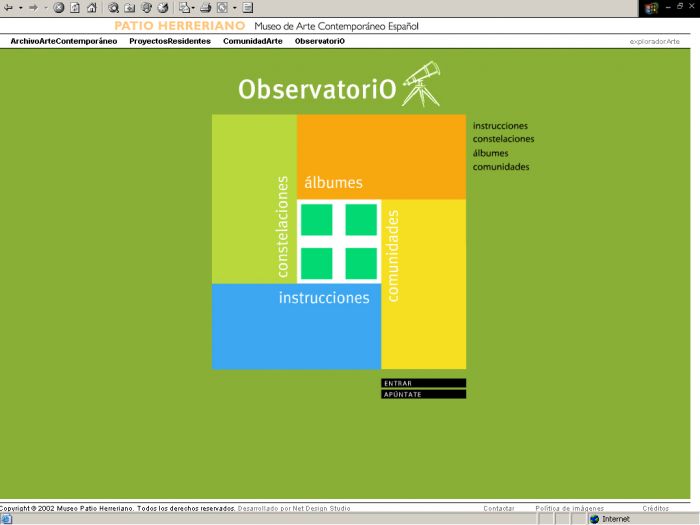
Task: Click the Mail toolbar icon
Action: [184, 8]
